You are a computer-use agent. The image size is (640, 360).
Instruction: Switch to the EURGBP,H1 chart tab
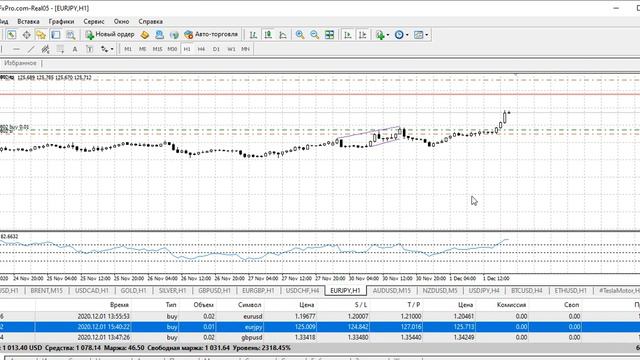tap(258, 291)
